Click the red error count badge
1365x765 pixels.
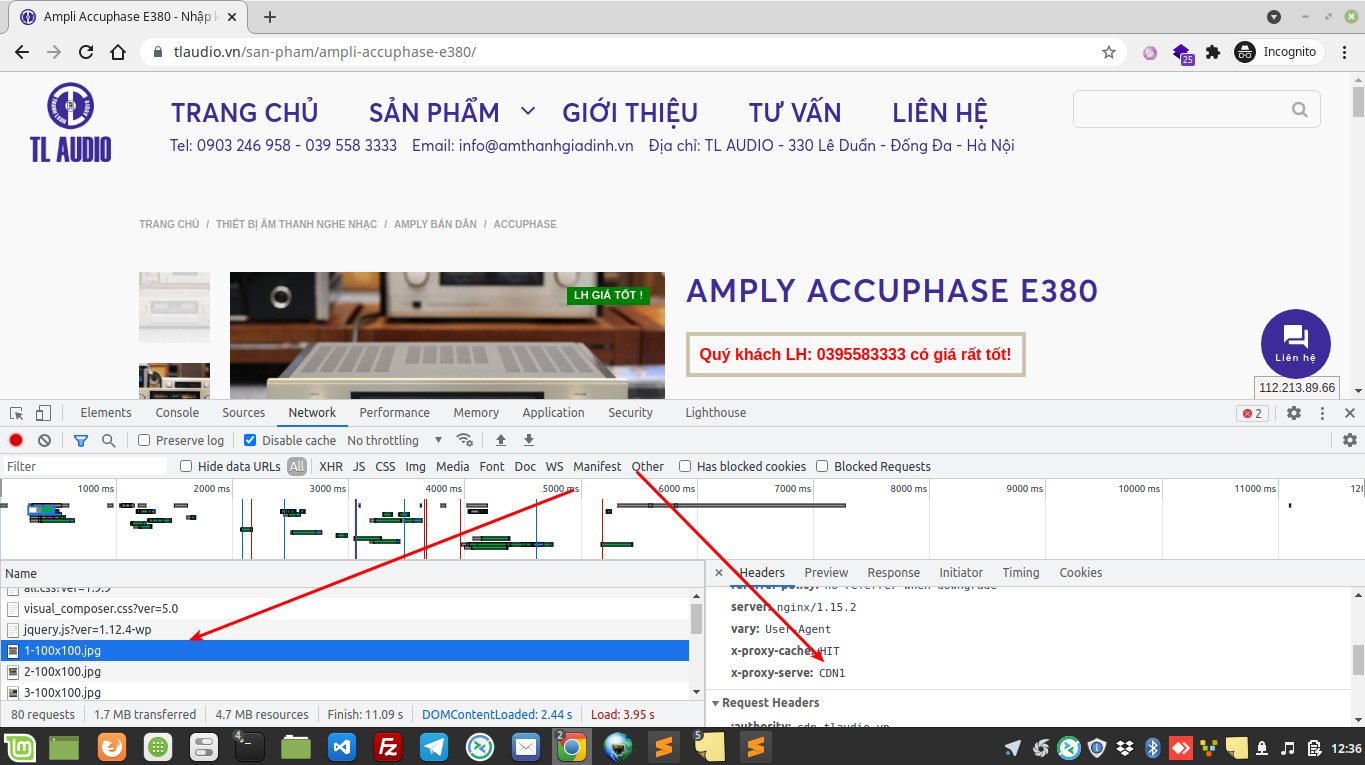pyautogui.click(x=1252, y=413)
